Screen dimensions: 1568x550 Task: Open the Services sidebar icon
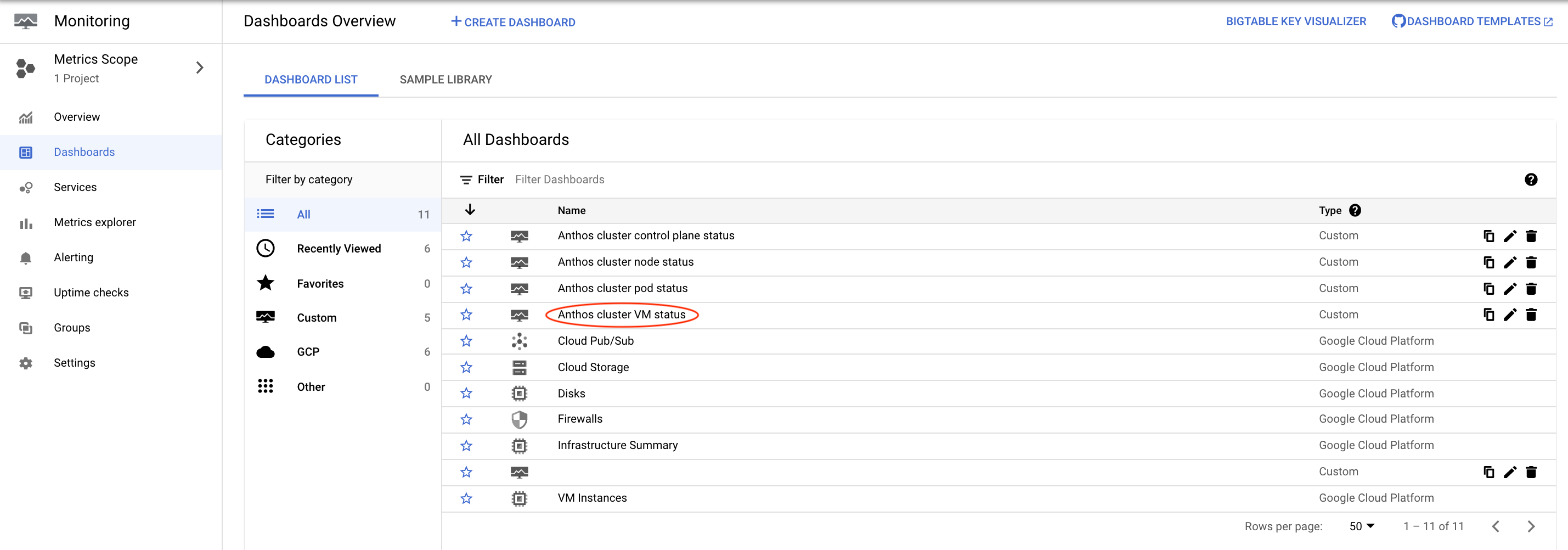click(26, 187)
